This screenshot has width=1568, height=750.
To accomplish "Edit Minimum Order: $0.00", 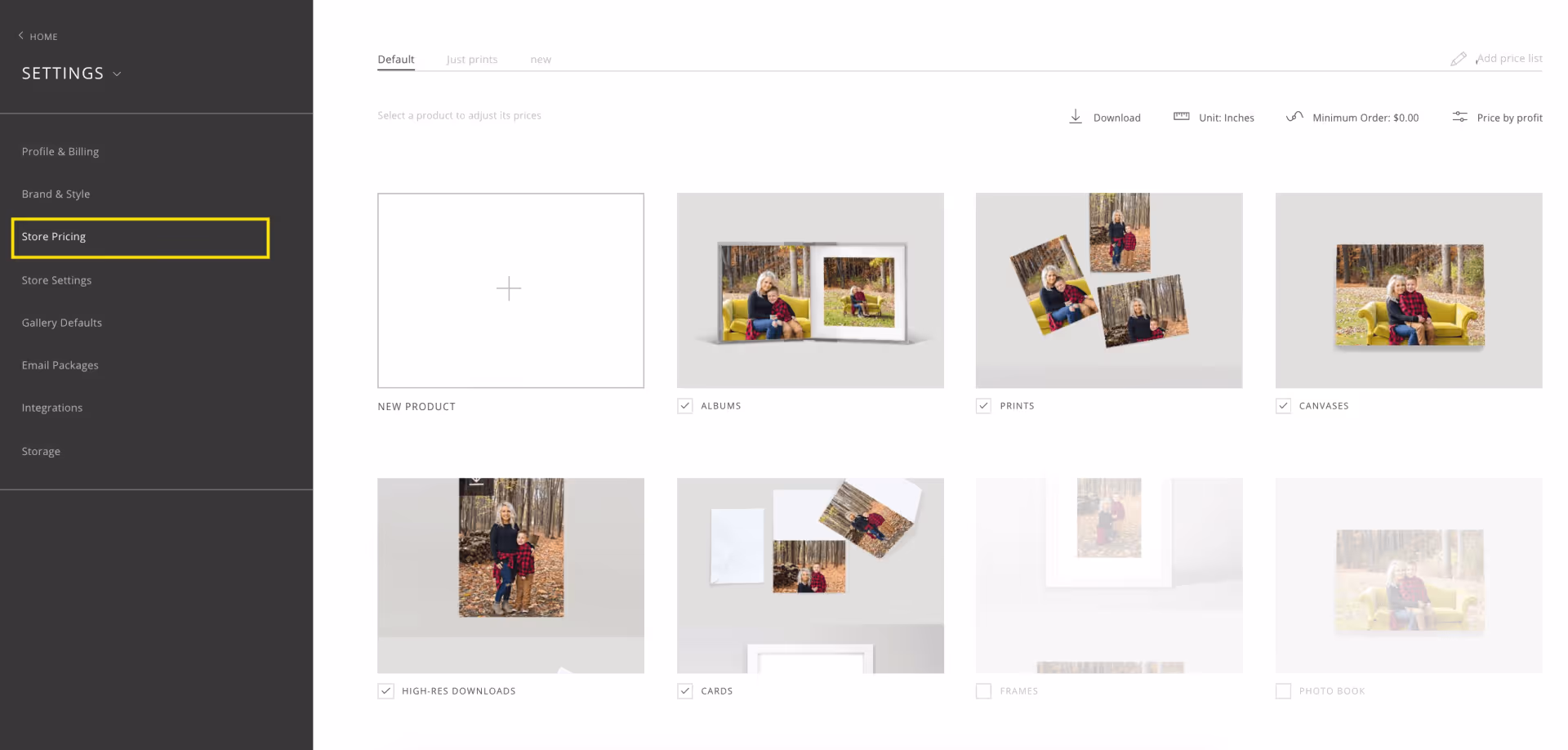I will (x=1365, y=118).
